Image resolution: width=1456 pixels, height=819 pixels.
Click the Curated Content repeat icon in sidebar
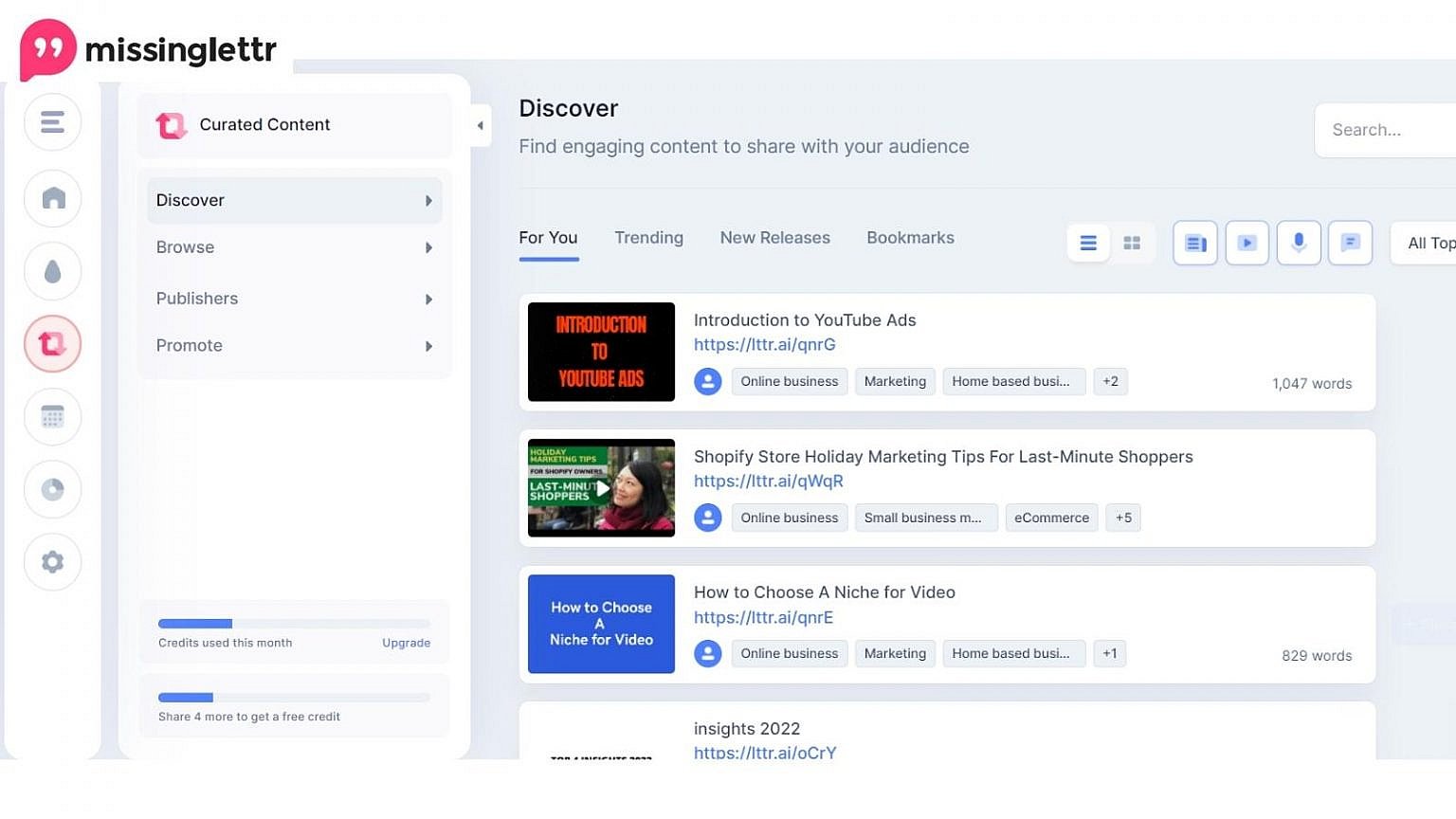coord(52,343)
